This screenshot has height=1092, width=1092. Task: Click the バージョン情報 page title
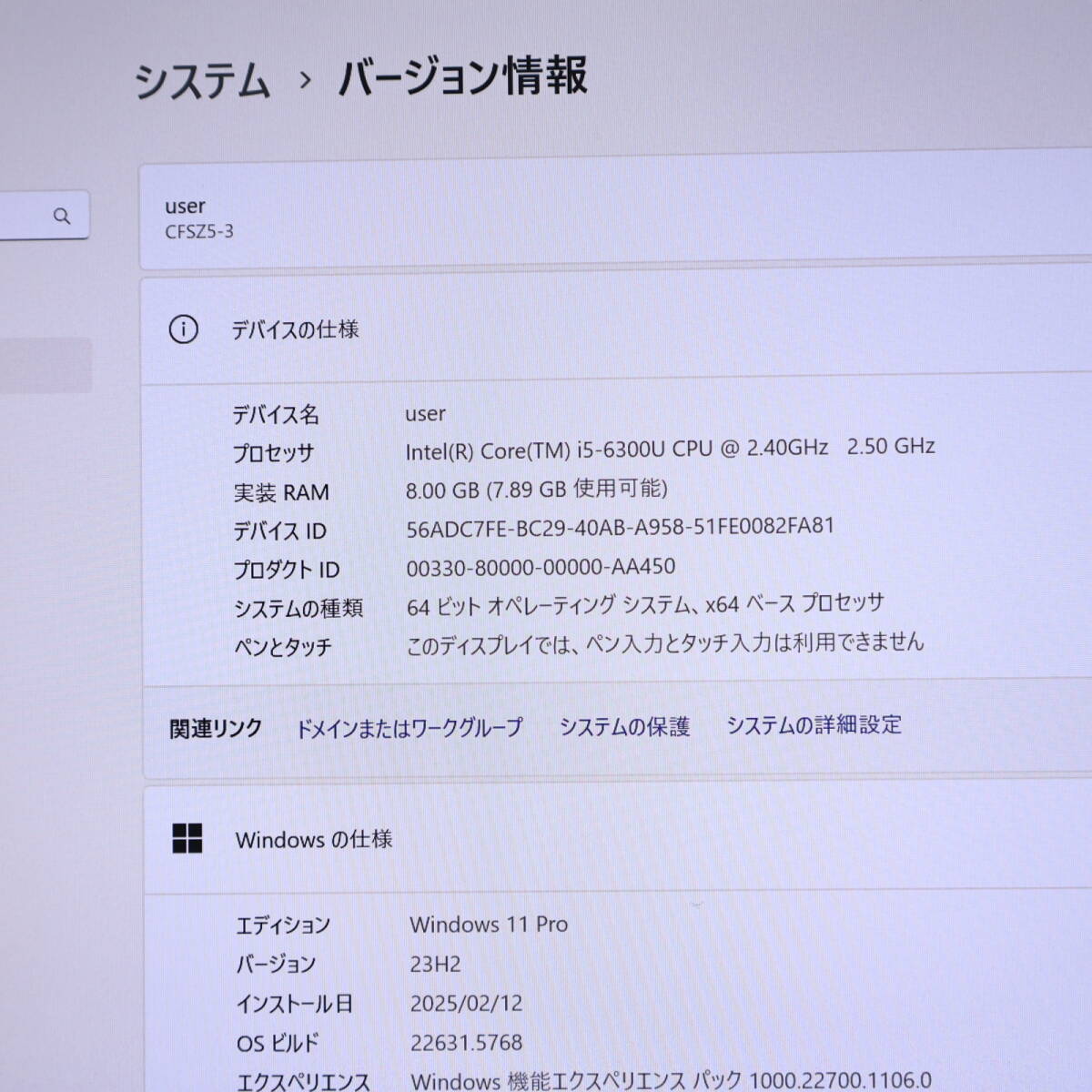pos(462,76)
